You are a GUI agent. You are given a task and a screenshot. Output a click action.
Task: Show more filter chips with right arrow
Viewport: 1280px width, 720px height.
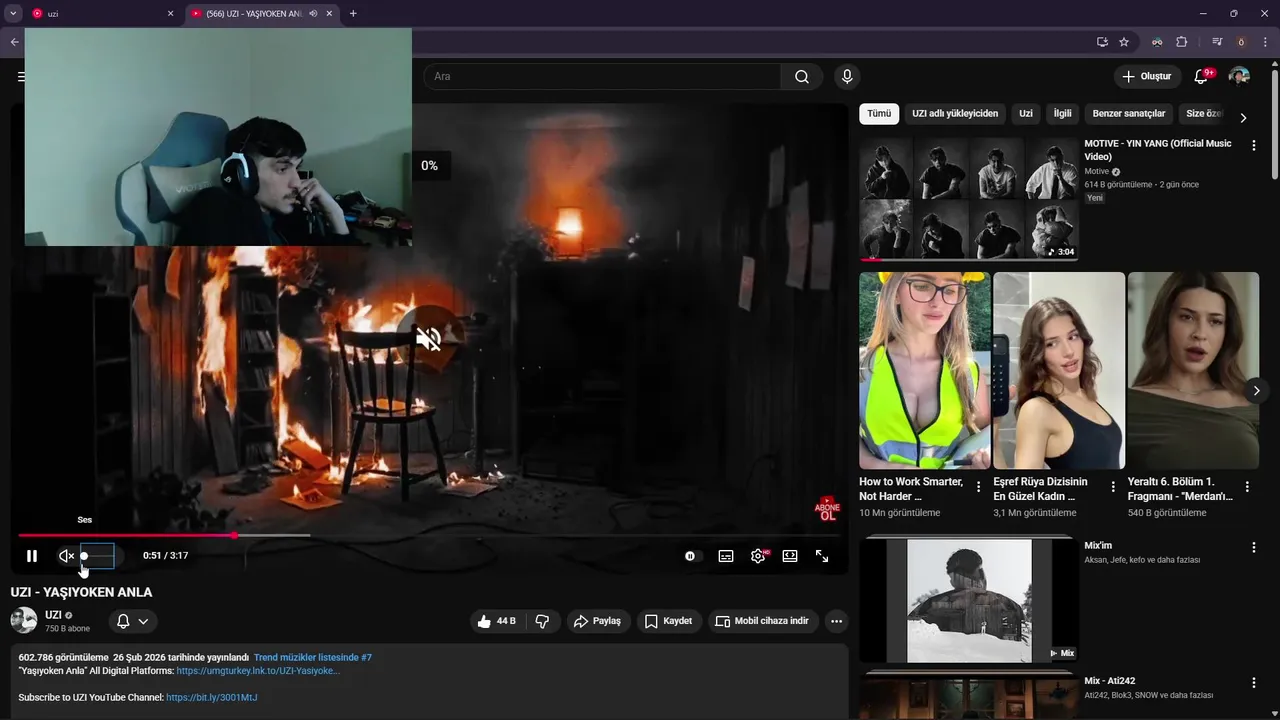[x=1243, y=117]
